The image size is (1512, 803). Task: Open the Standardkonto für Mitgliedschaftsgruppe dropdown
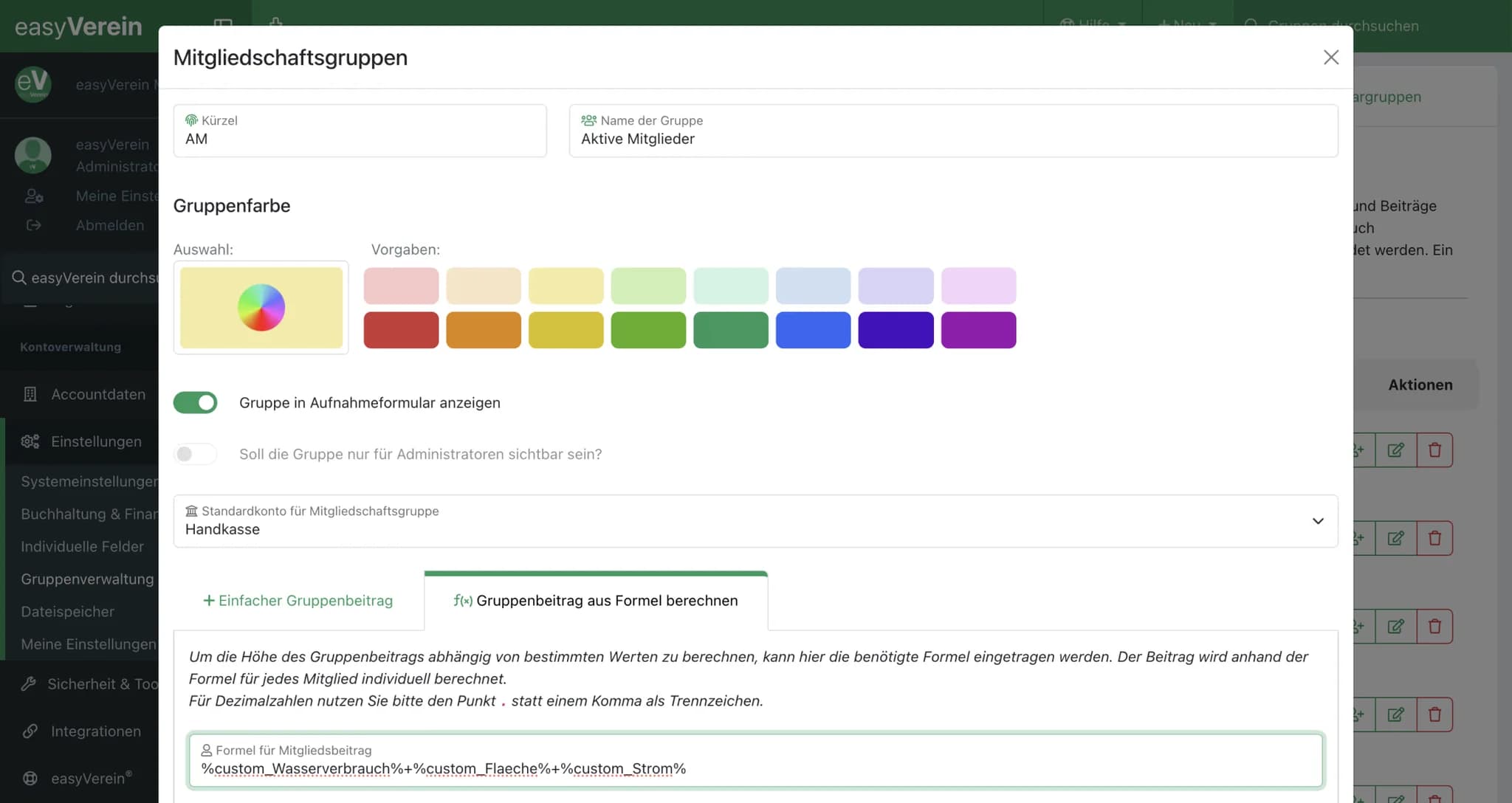(755, 521)
